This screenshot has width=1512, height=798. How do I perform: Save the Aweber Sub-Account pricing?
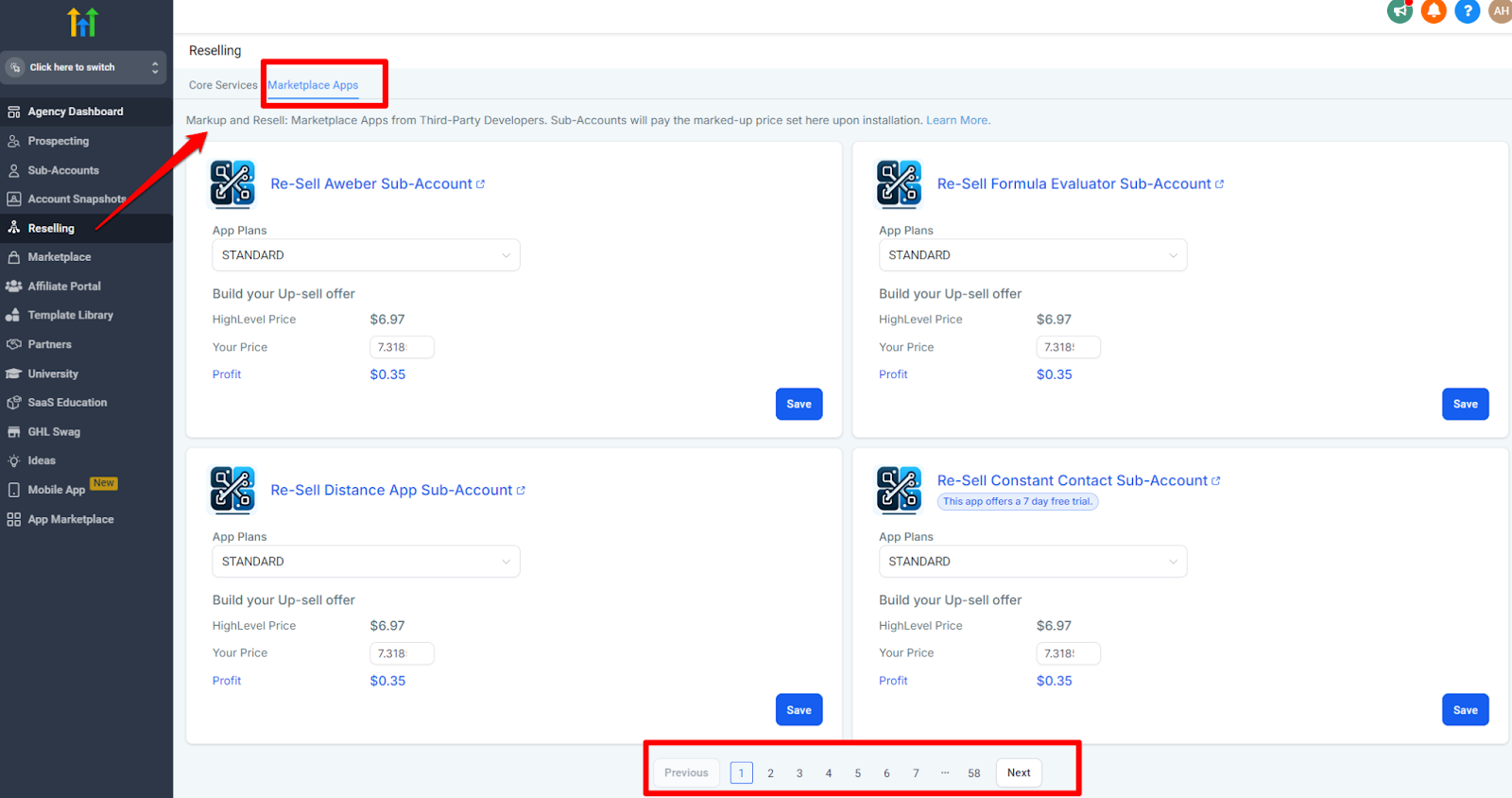click(x=799, y=404)
